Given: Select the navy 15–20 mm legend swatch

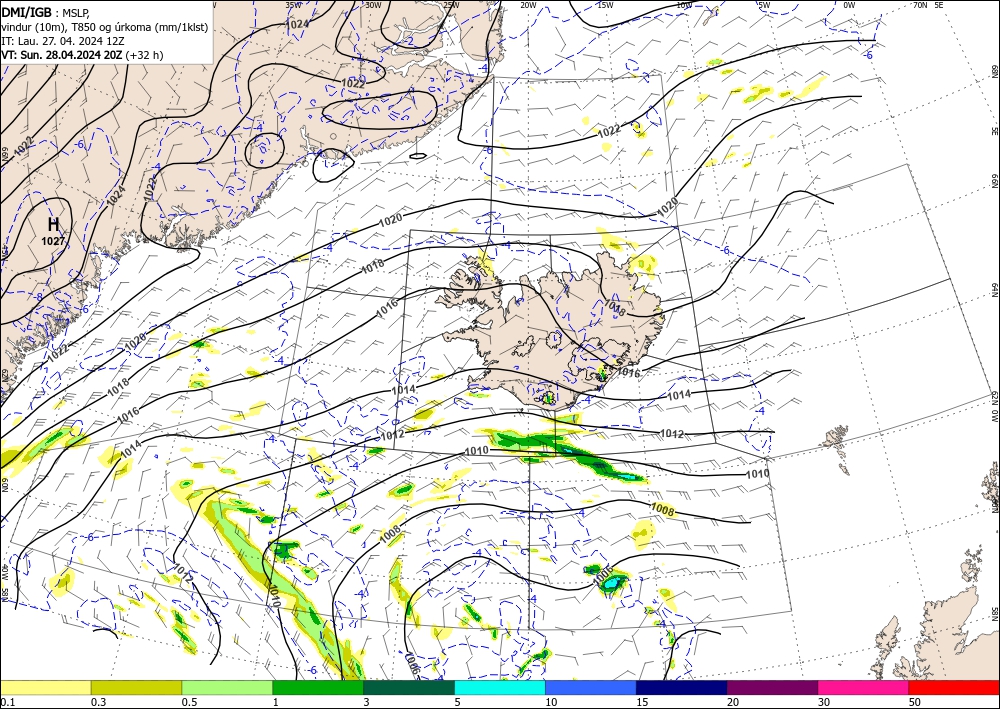Looking at the screenshot, I should coord(682,687).
